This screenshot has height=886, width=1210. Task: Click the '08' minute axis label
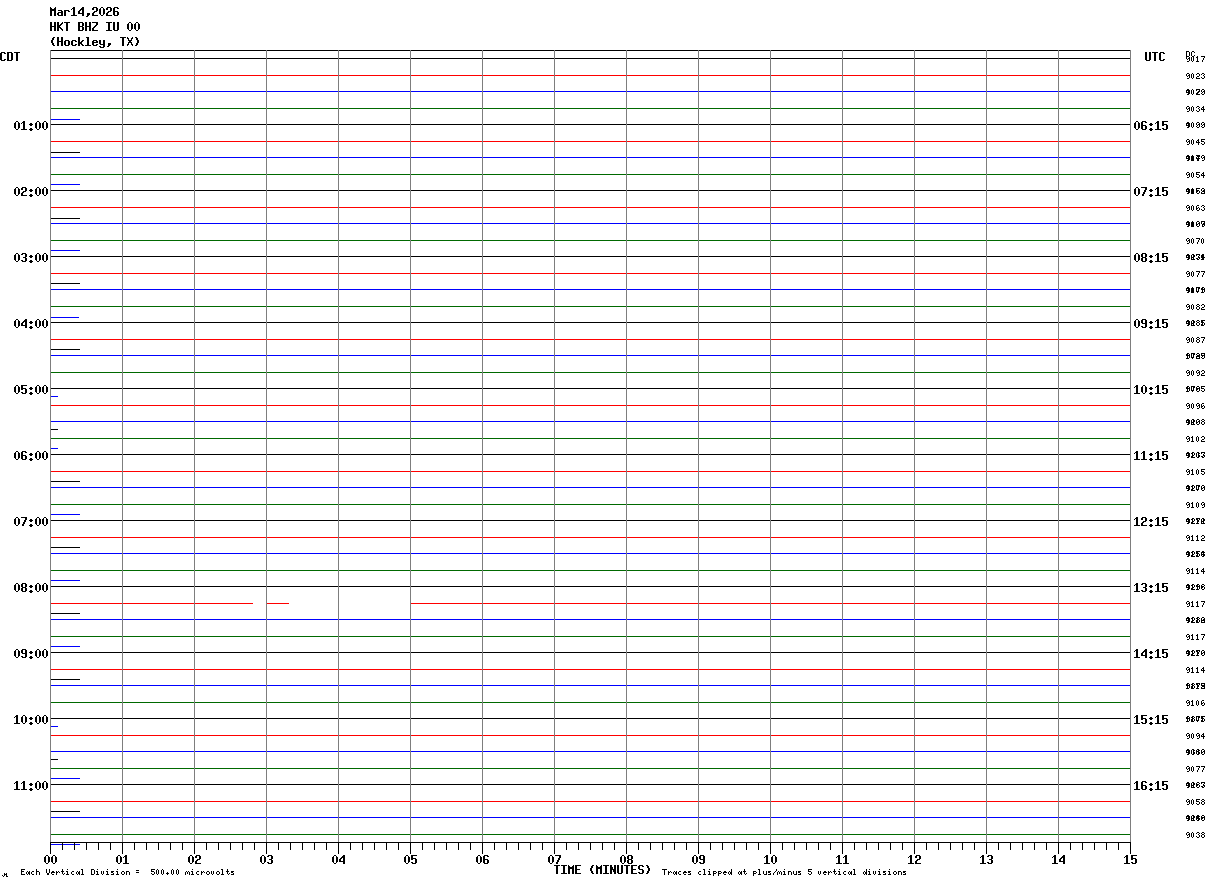626,859
